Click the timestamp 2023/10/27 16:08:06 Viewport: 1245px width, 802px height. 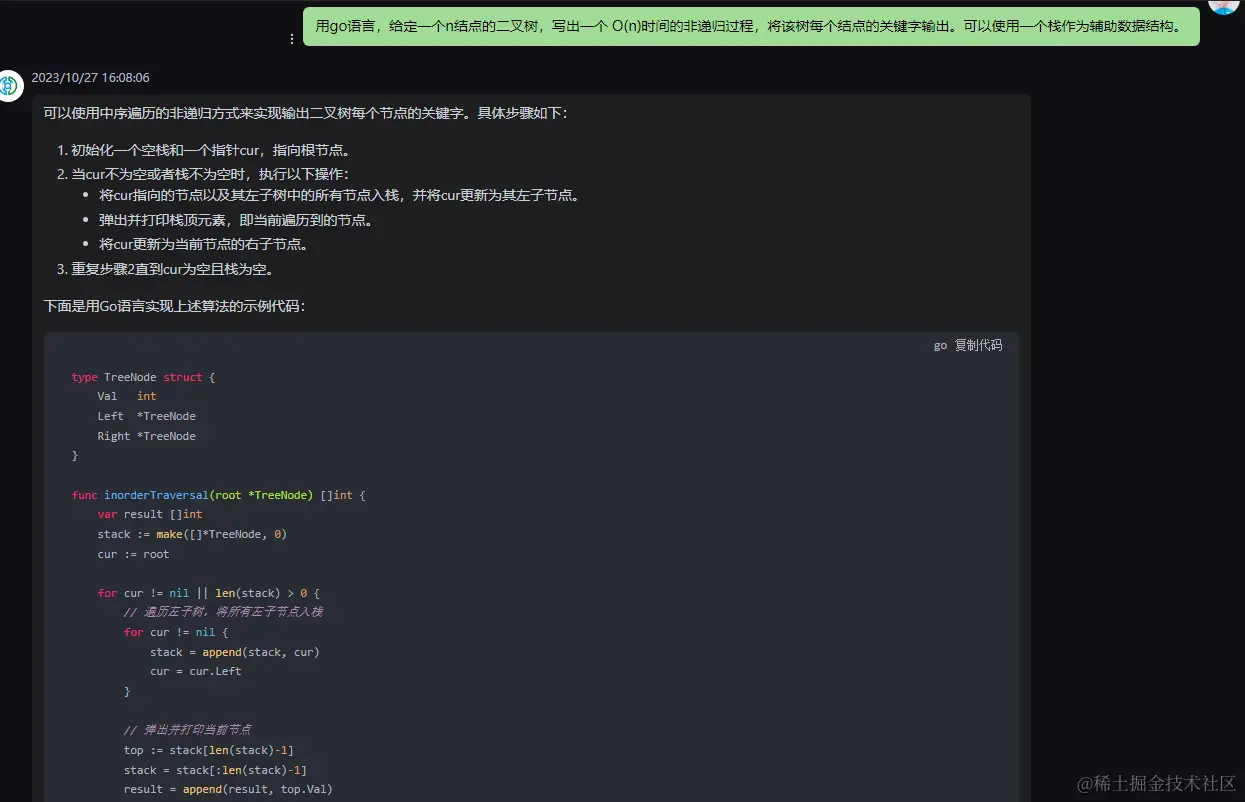coord(91,77)
